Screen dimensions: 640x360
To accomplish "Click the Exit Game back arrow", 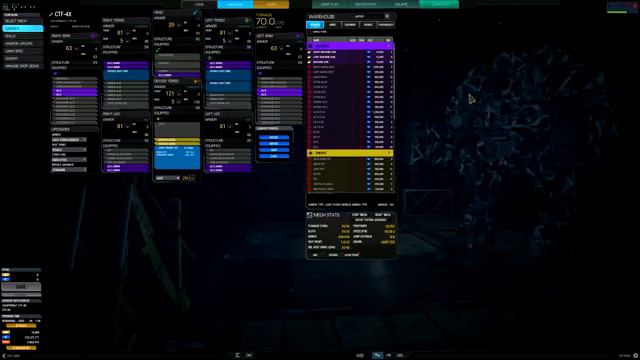I will pyautogui.click(x=4, y=356).
